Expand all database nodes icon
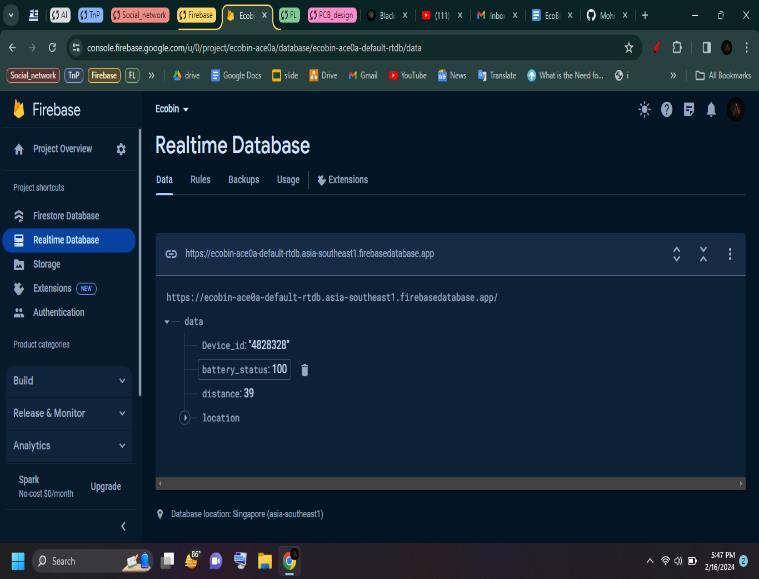Image resolution: width=759 pixels, height=579 pixels. (x=677, y=254)
